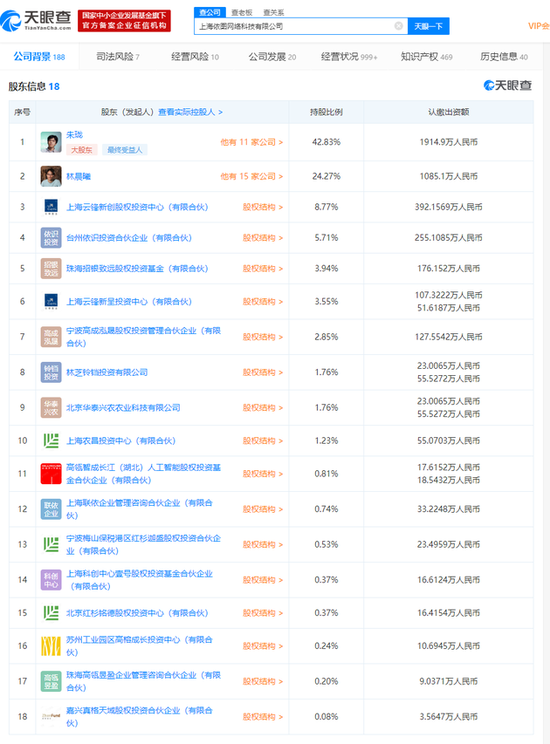The image size is (550, 744).
Task: Click the 大股东 tag under 朱珑
Action: pyautogui.click(x=82, y=150)
